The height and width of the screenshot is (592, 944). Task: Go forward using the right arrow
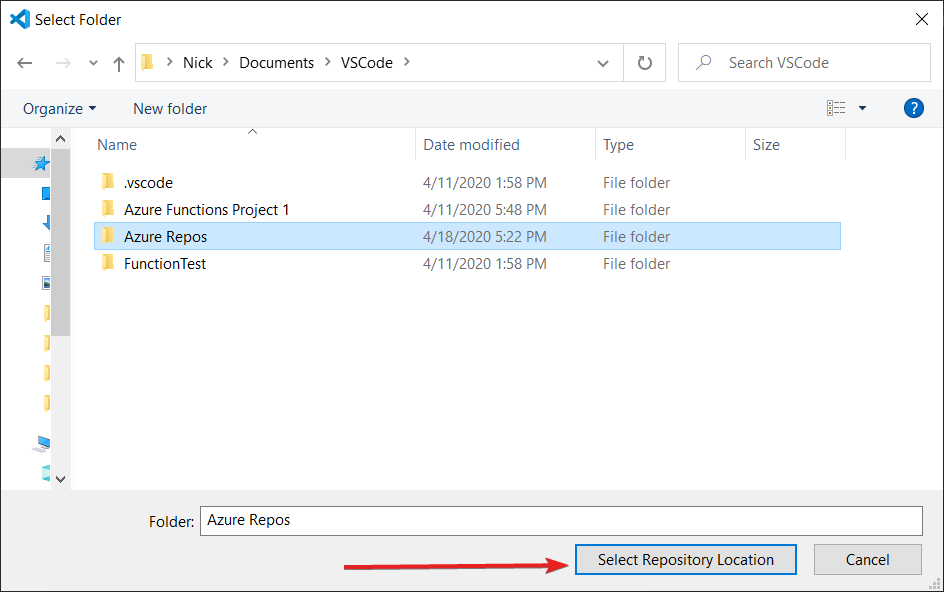click(63, 63)
